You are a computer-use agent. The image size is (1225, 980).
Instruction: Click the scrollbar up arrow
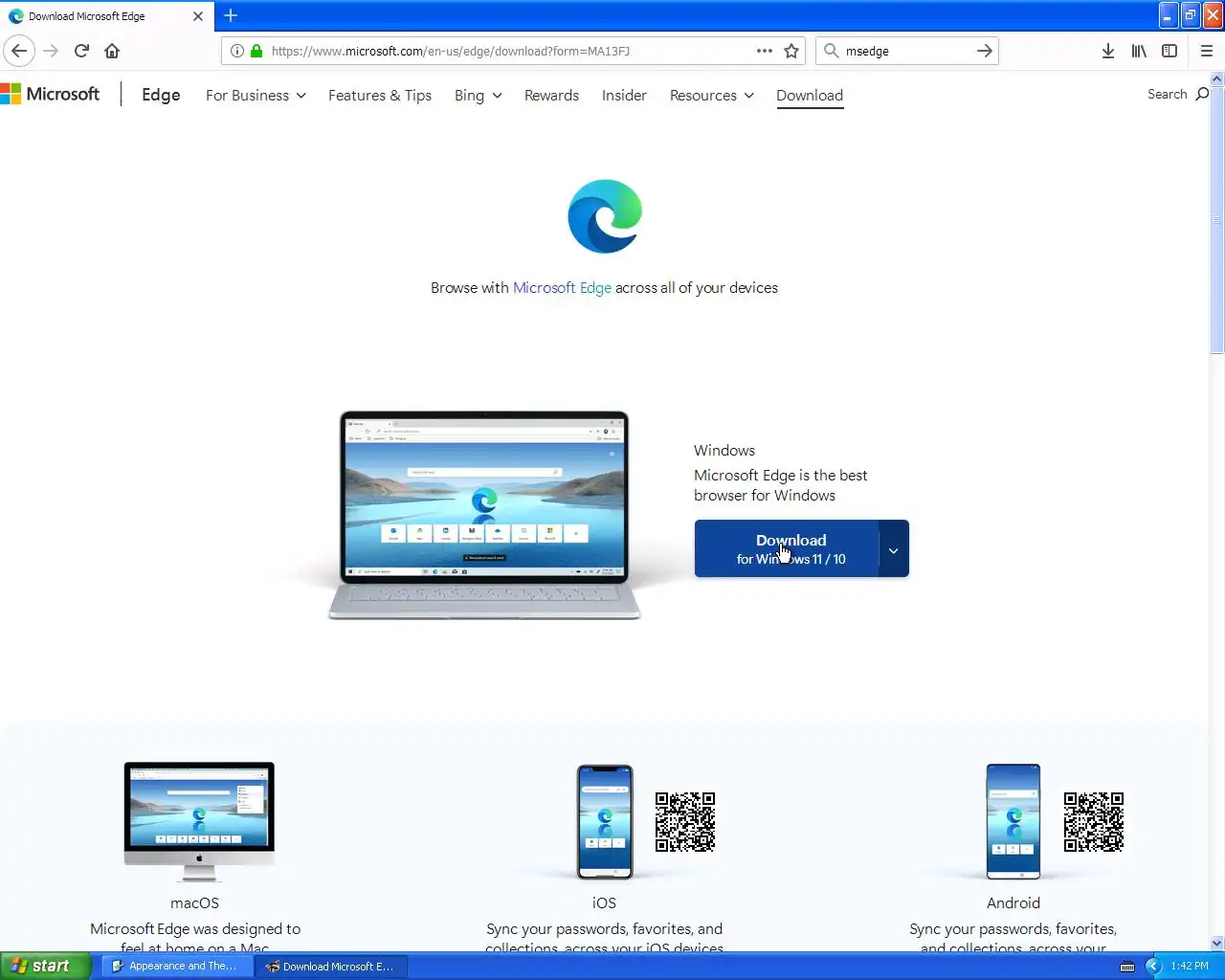(1217, 78)
